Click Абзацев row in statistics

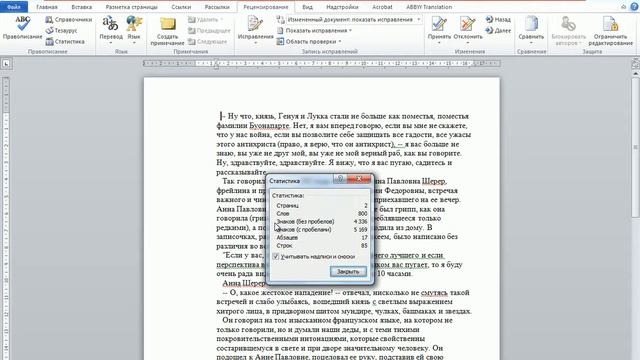coord(322,238)
